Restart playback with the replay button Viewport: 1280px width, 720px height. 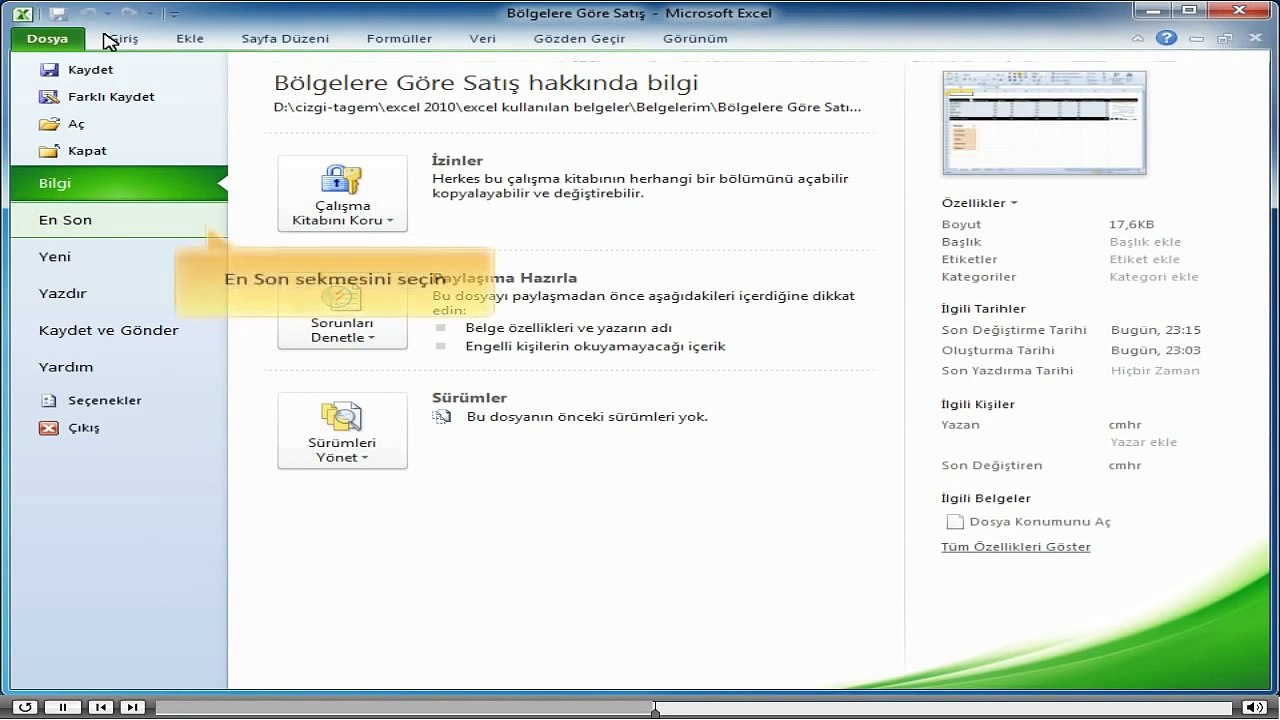(25, 707)
